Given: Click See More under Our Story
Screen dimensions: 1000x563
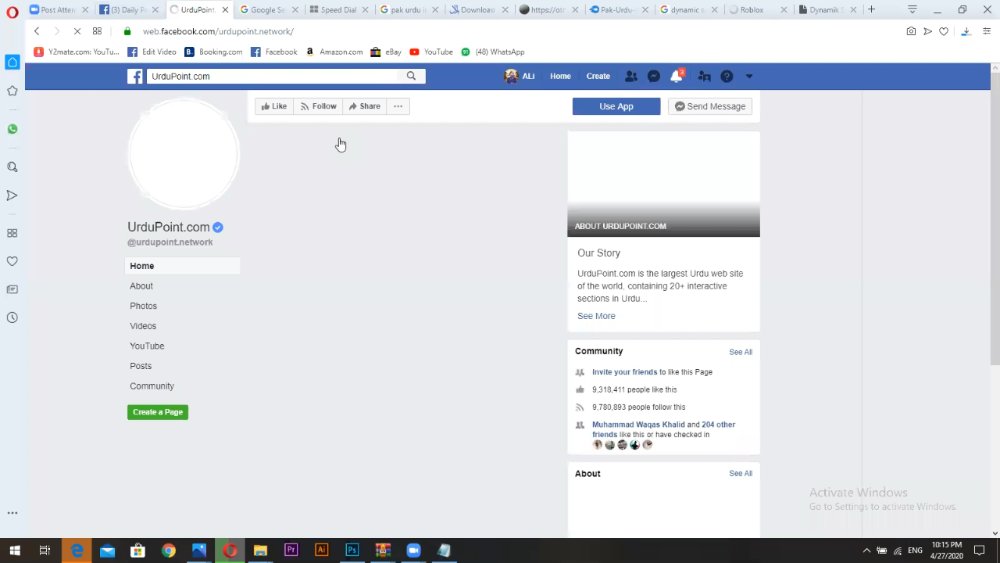Looking at the screenshot, I should tap(596, 316).
